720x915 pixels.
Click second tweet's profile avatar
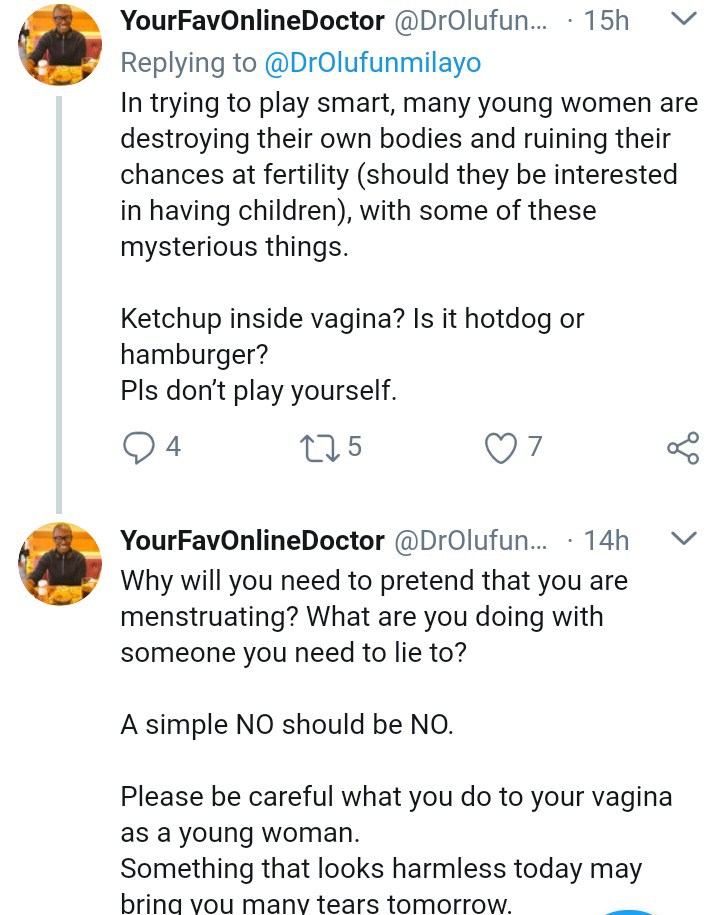(x=60, y=565)
